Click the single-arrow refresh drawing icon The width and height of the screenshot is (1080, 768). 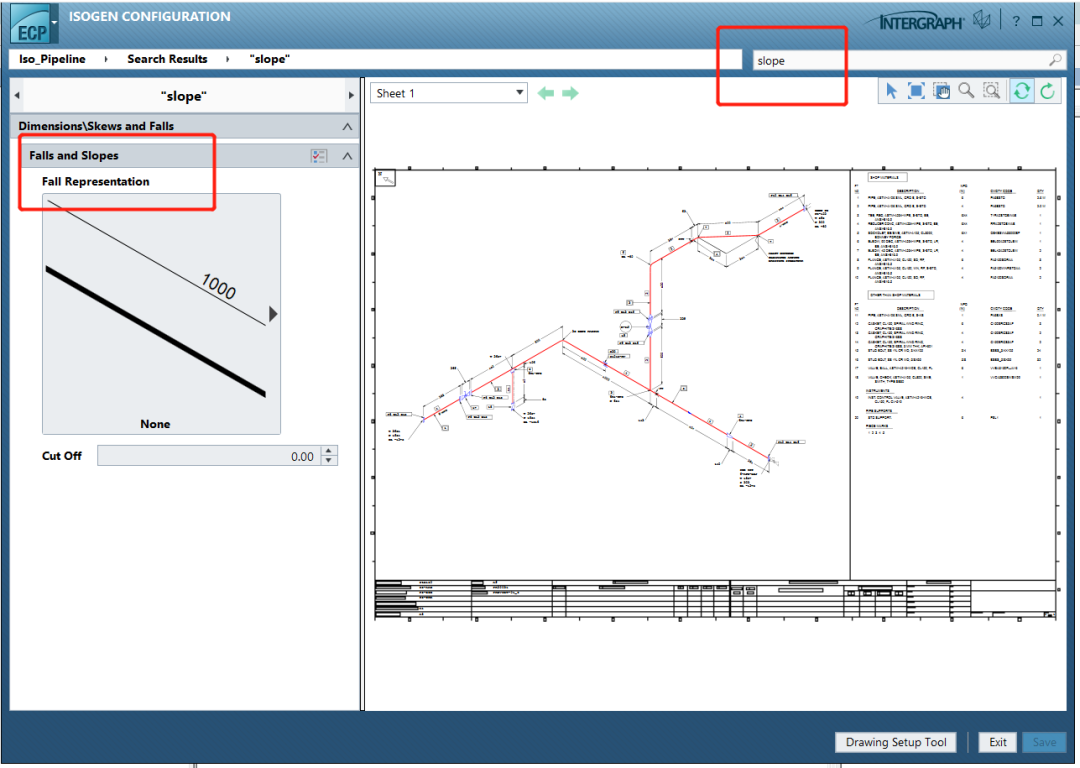(1048, 91)
